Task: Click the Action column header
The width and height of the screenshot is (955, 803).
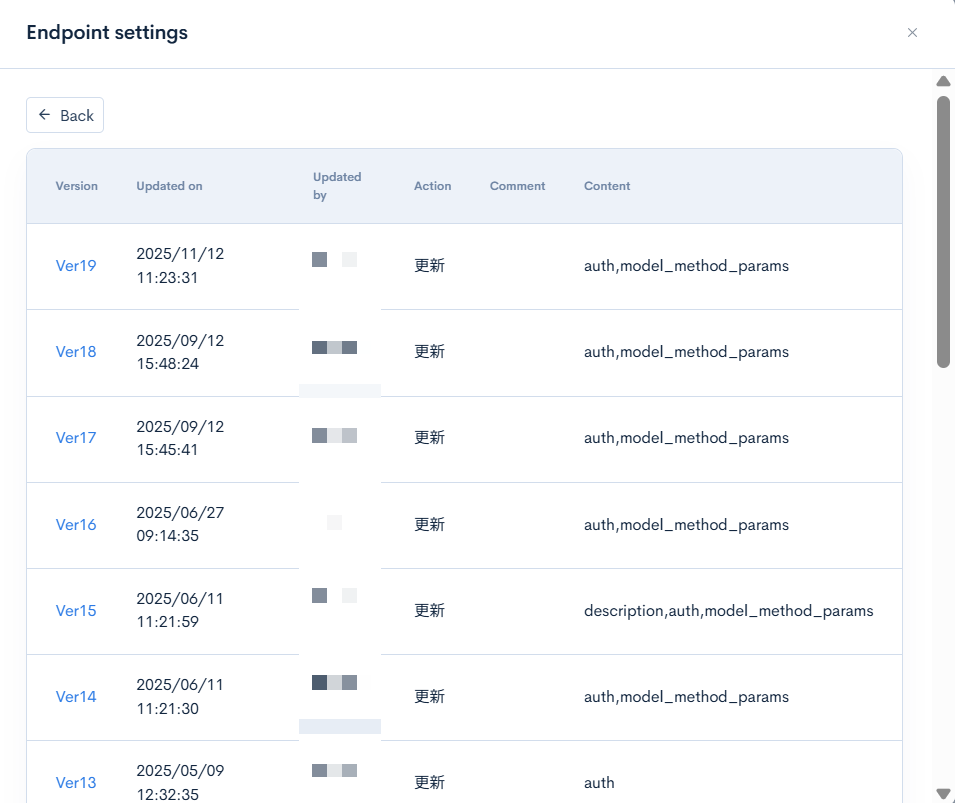Action: tap(432, 186)
